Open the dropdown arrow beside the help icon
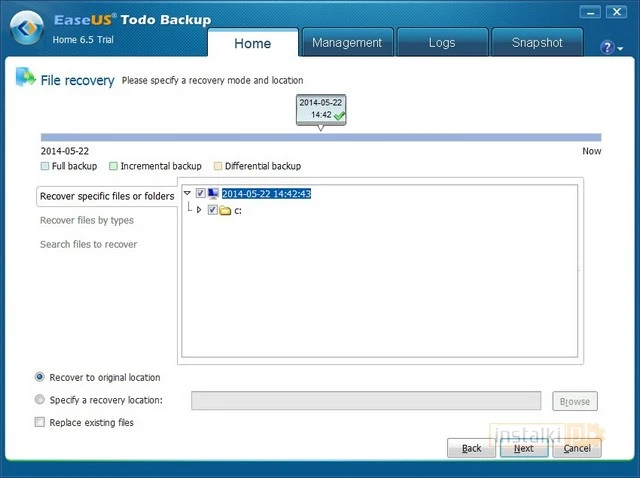 point(620,49)
